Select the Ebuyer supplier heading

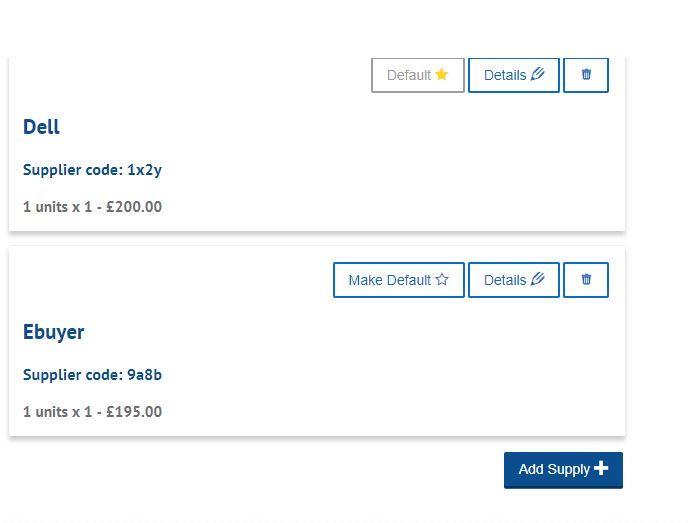click(53, 332)
